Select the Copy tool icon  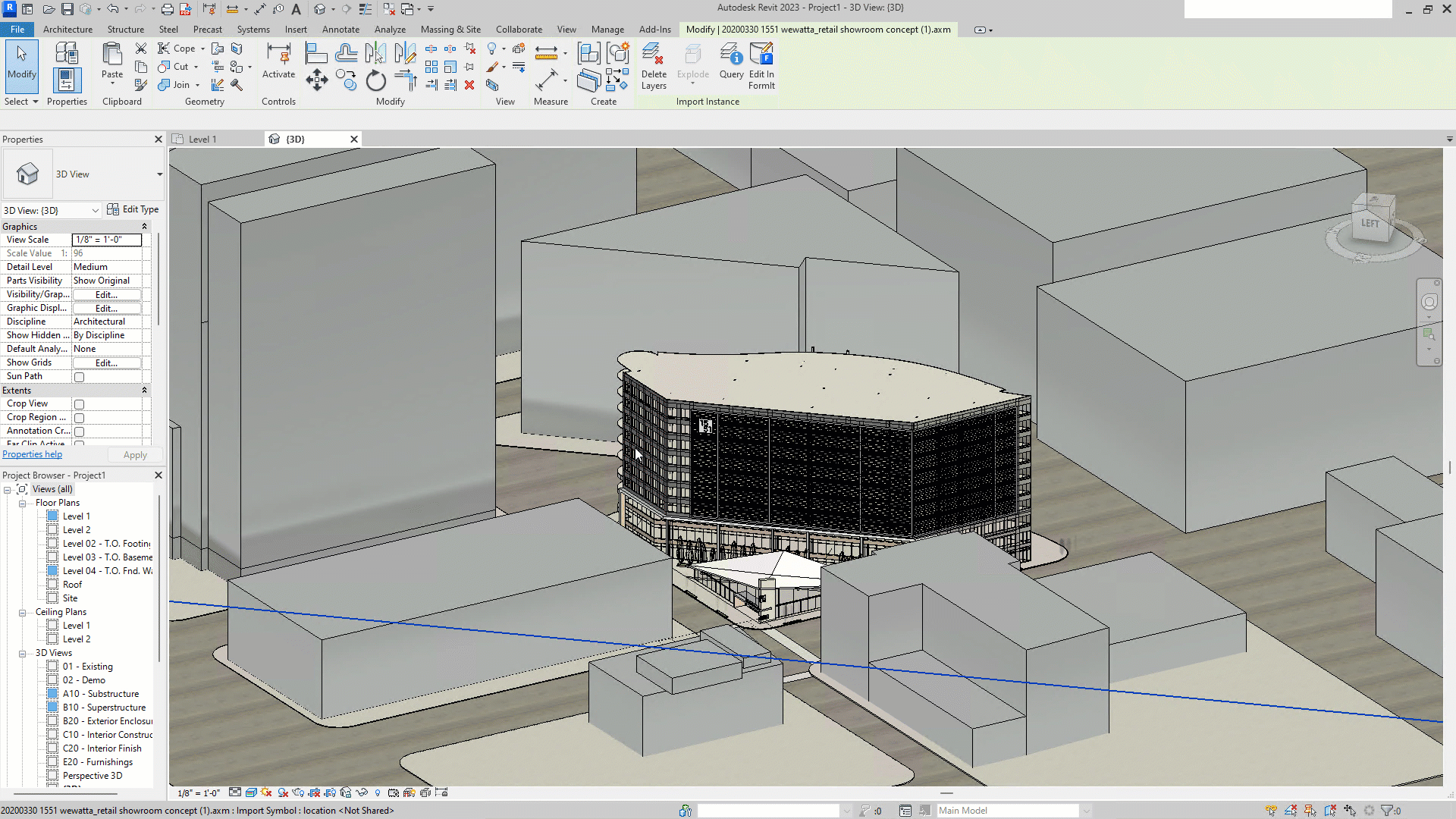pyautogui.click(x=347, y=80)
